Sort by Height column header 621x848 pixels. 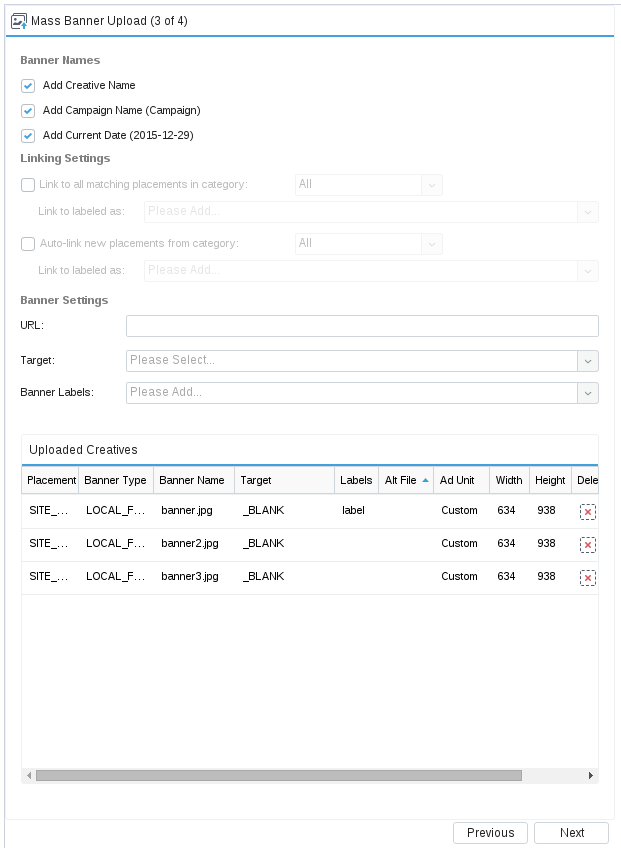click(x=550, y=480)
